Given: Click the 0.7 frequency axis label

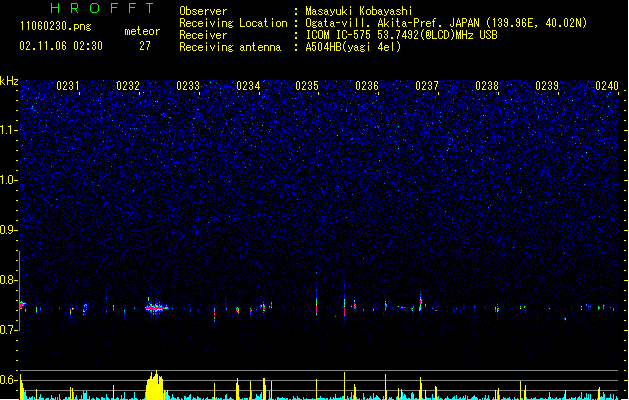Looking at the screenshot, I should click(9, 330).
